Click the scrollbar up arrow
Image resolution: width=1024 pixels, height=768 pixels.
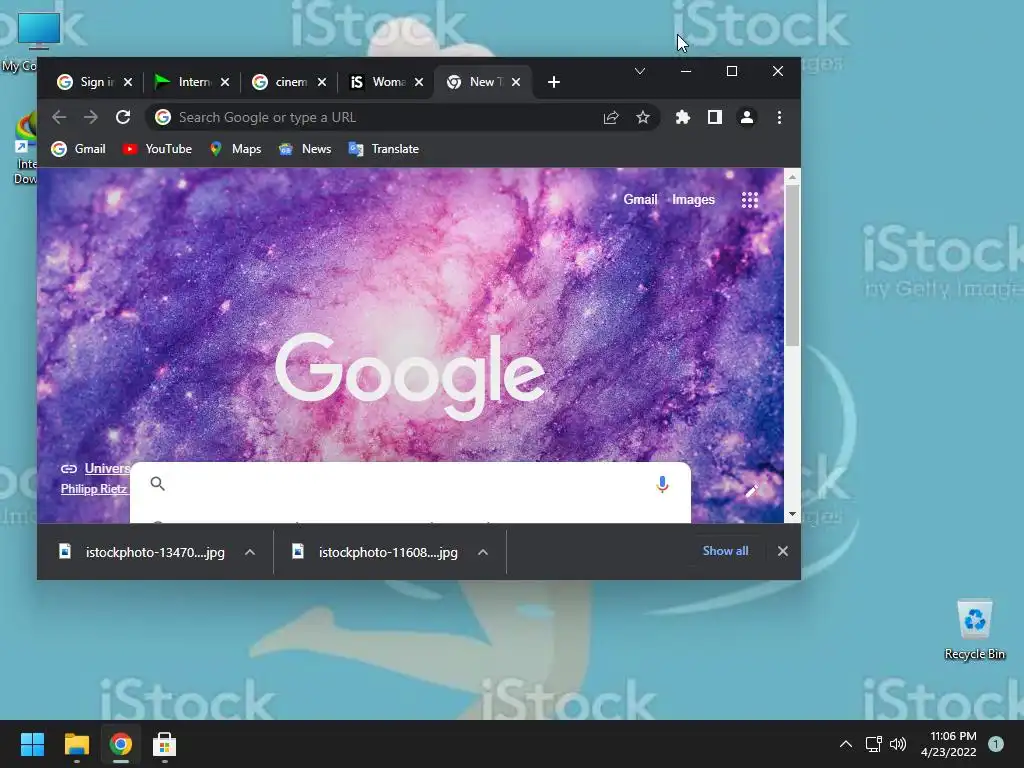pyautogui.click(x=792, y=176)
